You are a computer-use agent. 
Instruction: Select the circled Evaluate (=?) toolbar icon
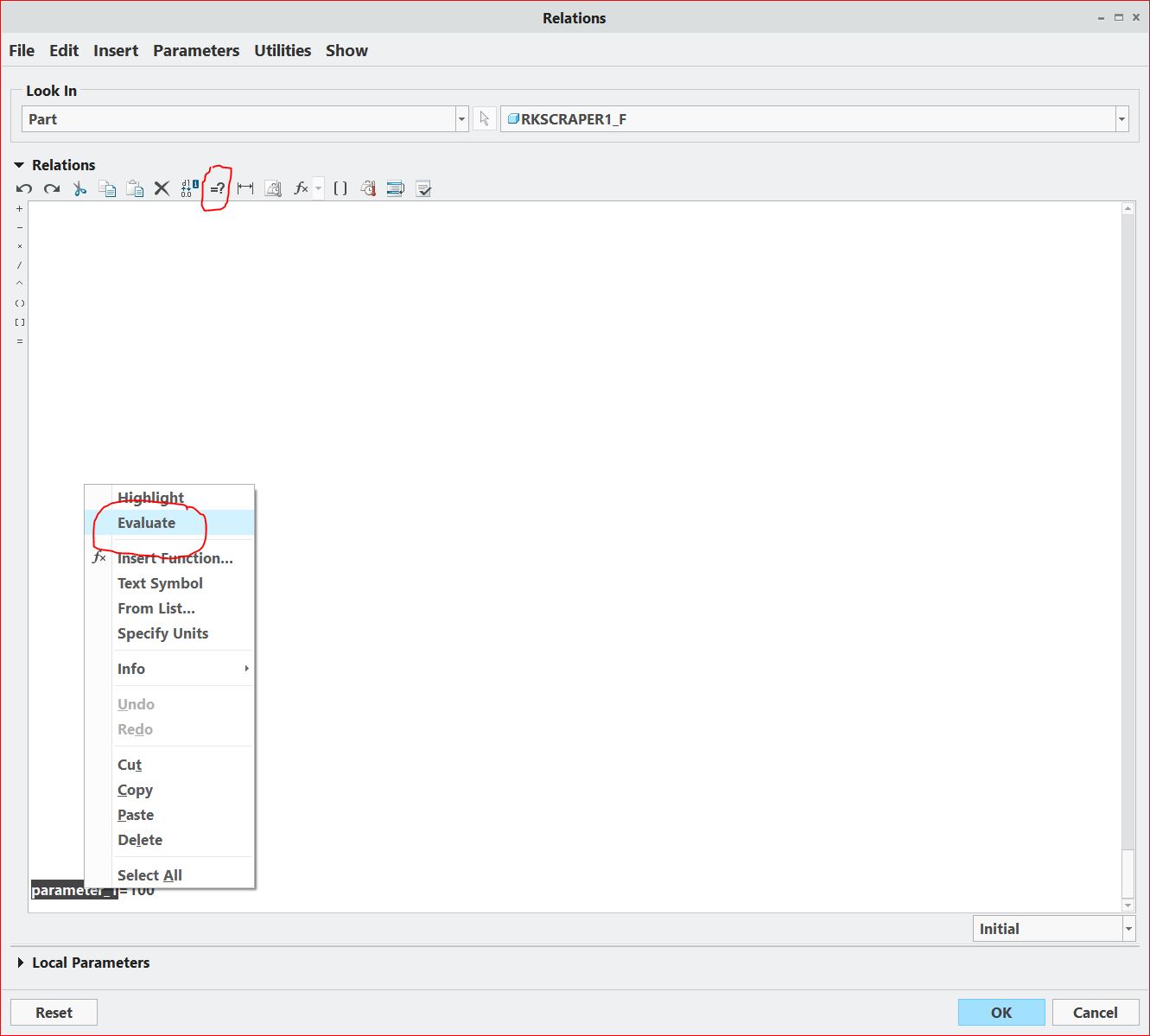click(215, 187)
